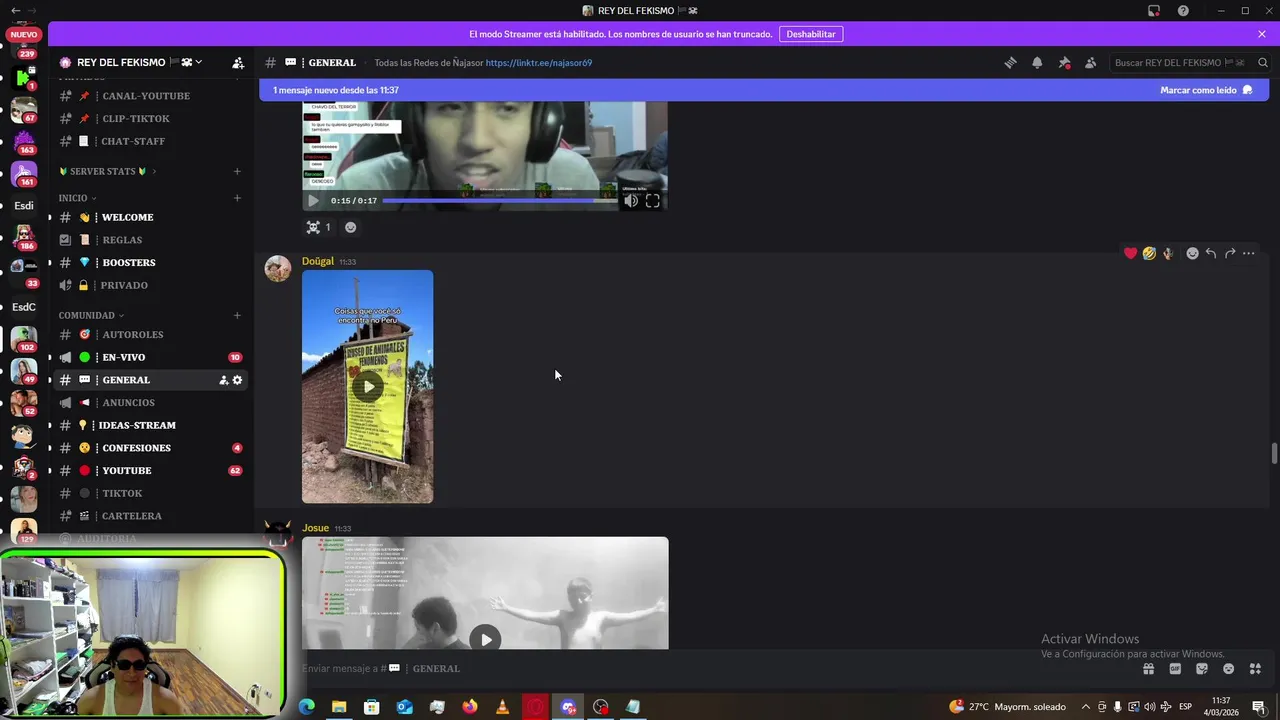Open the YOUTUBE channel with 62 mentions

pos(150,470)
